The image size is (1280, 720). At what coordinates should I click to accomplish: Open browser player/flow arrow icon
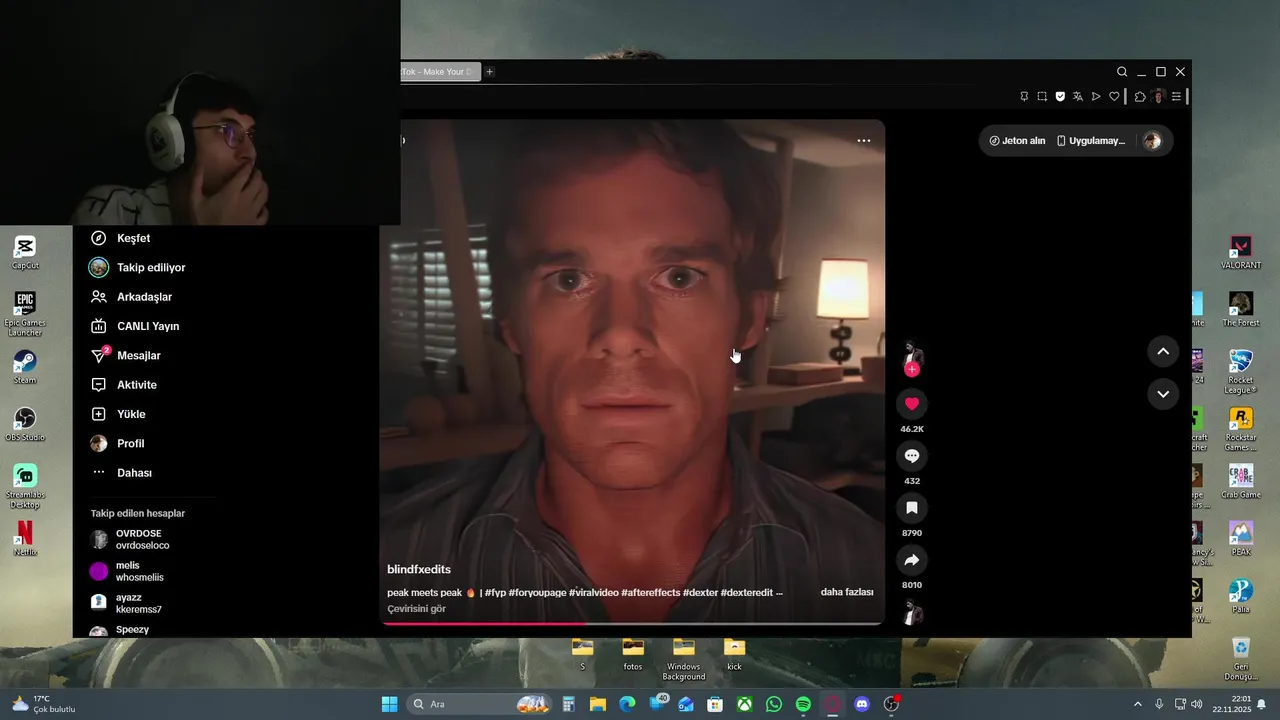coord(1096,97)
